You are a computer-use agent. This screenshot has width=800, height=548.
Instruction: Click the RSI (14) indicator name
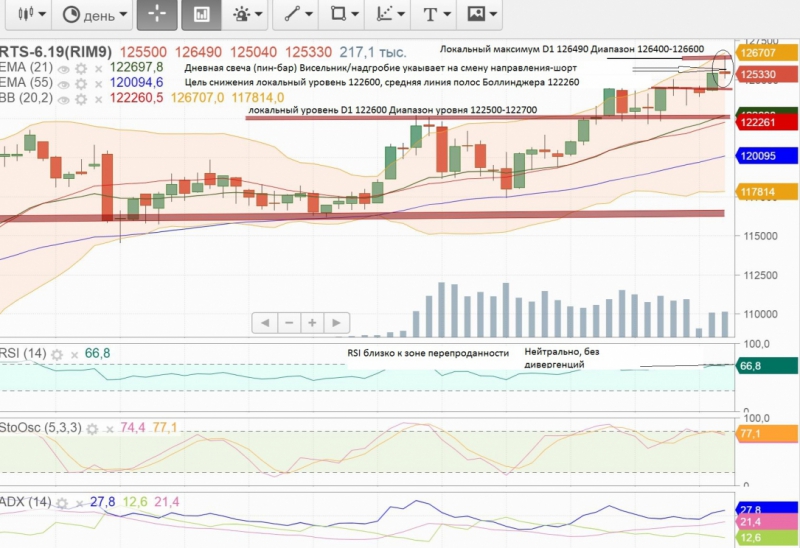[23, 354]
